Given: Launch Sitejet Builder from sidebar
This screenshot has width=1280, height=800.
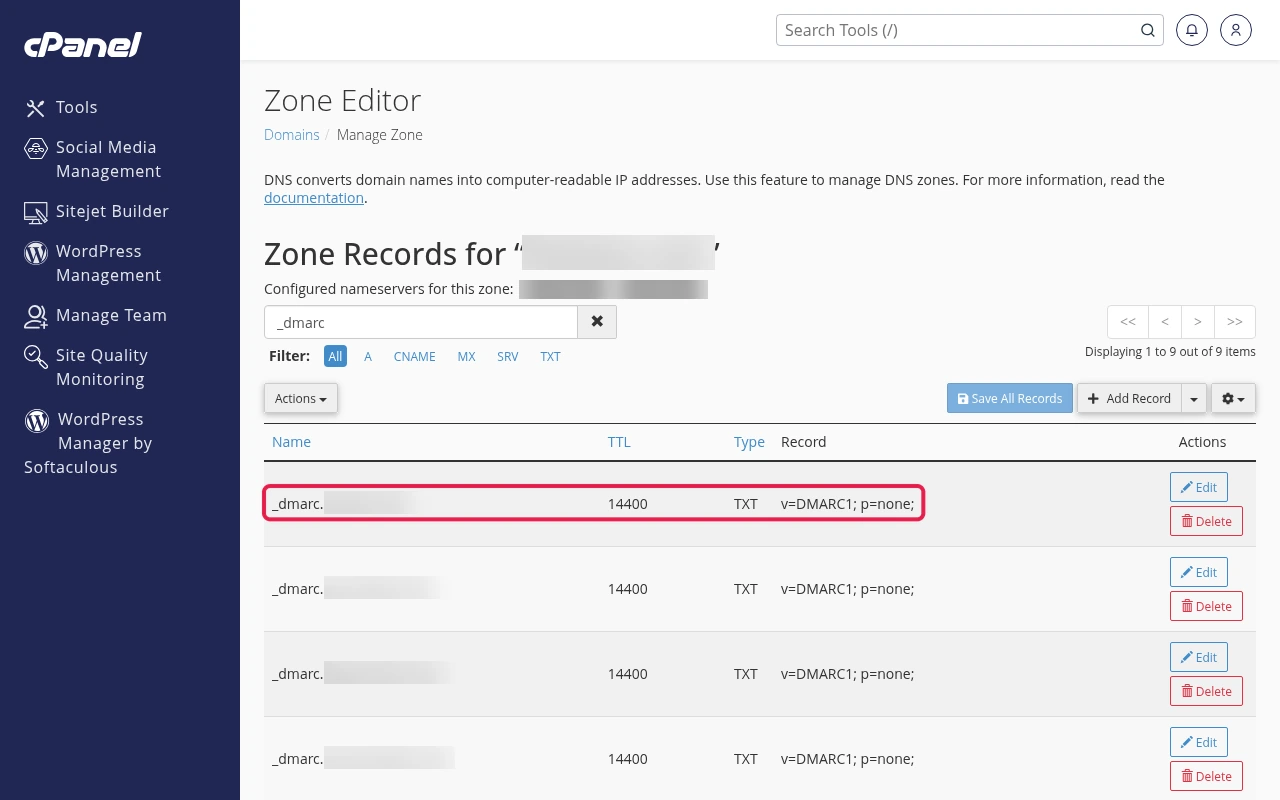Looking at the screenshot, I should coord(96,211).
